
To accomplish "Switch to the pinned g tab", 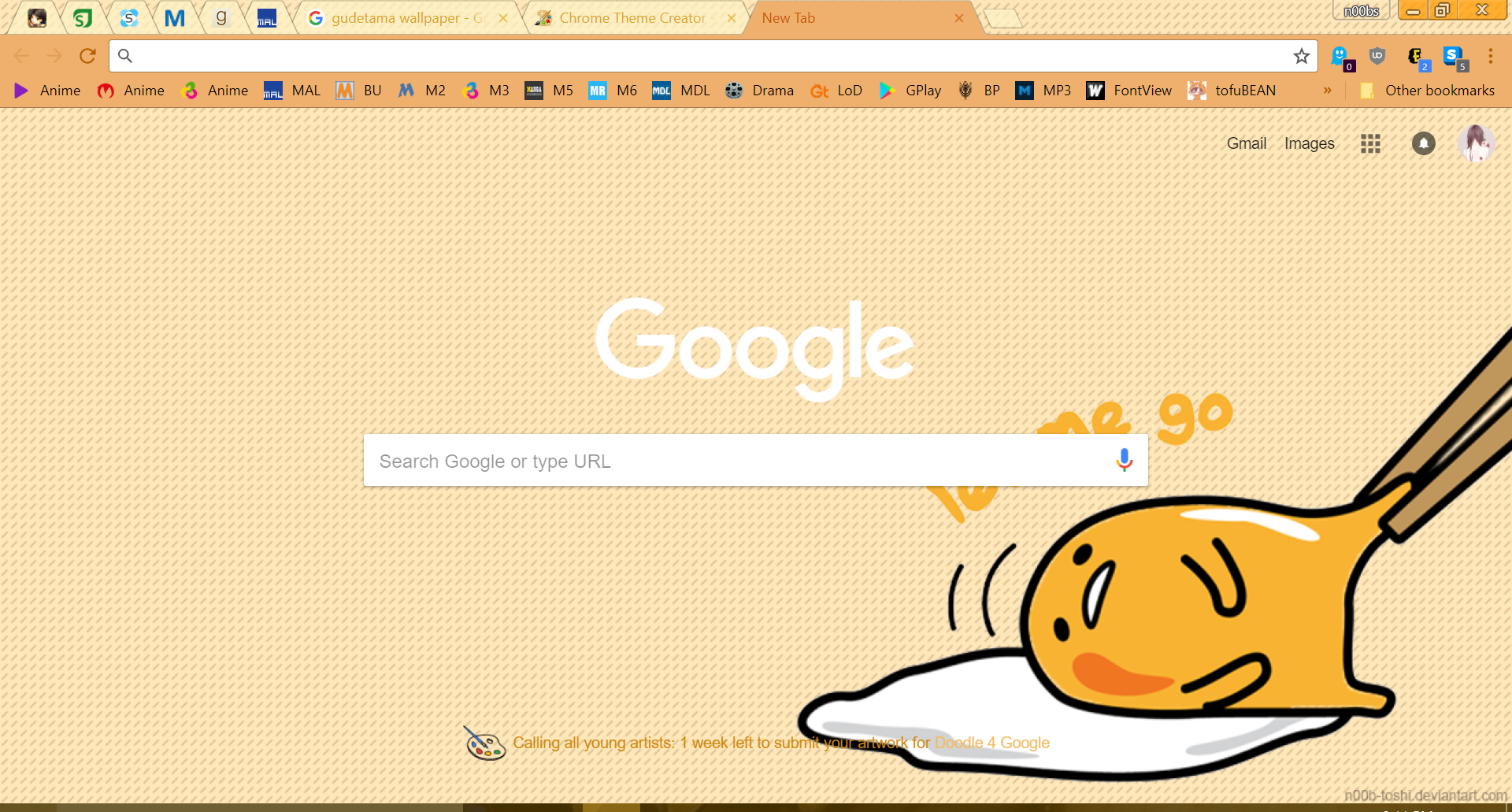I will click(x=221, y=18).
